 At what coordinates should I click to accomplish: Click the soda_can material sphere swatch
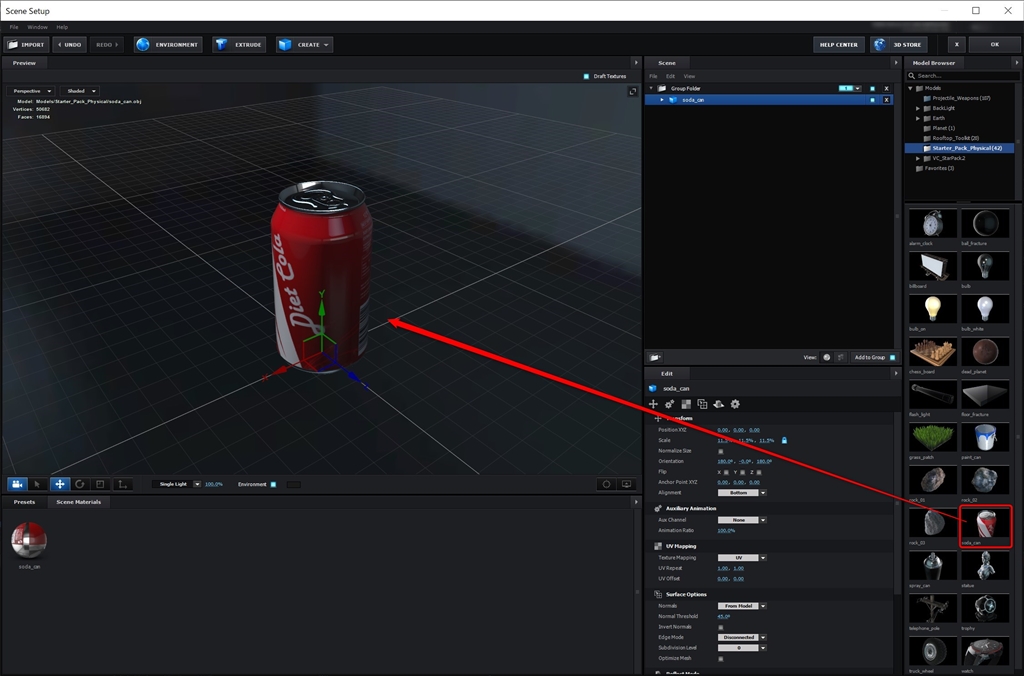pyautogui.click(x=29, y=541)
